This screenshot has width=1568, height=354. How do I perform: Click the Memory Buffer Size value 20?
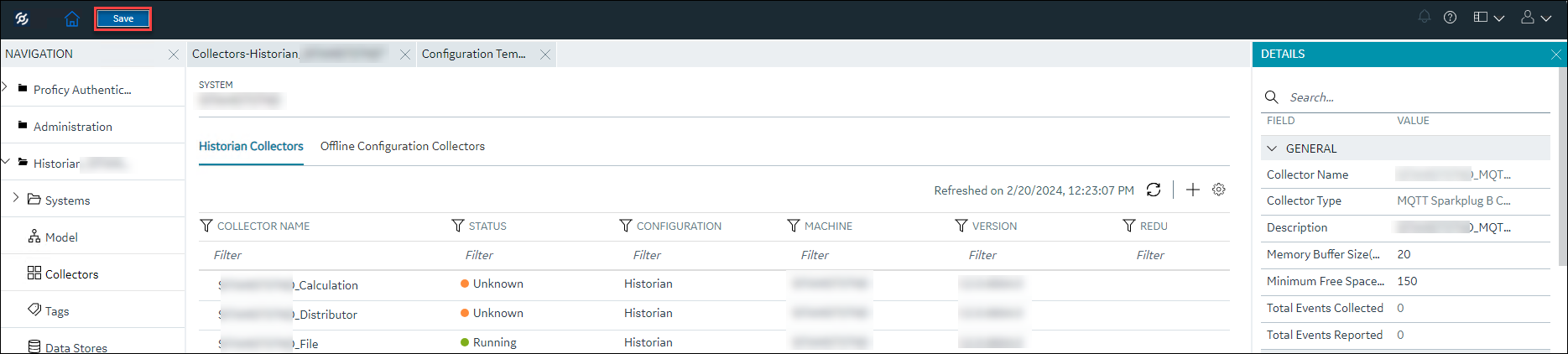pos(1404,254)
